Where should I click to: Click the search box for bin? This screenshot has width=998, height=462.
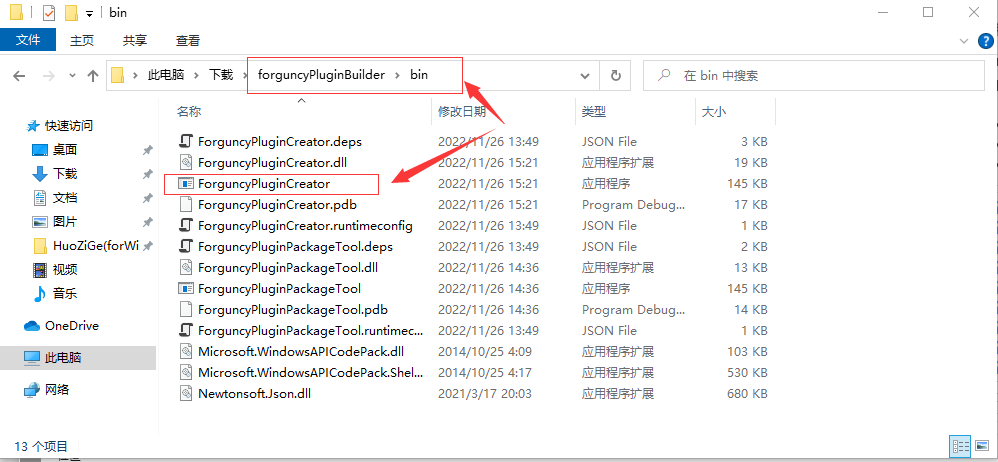(812, 76)
